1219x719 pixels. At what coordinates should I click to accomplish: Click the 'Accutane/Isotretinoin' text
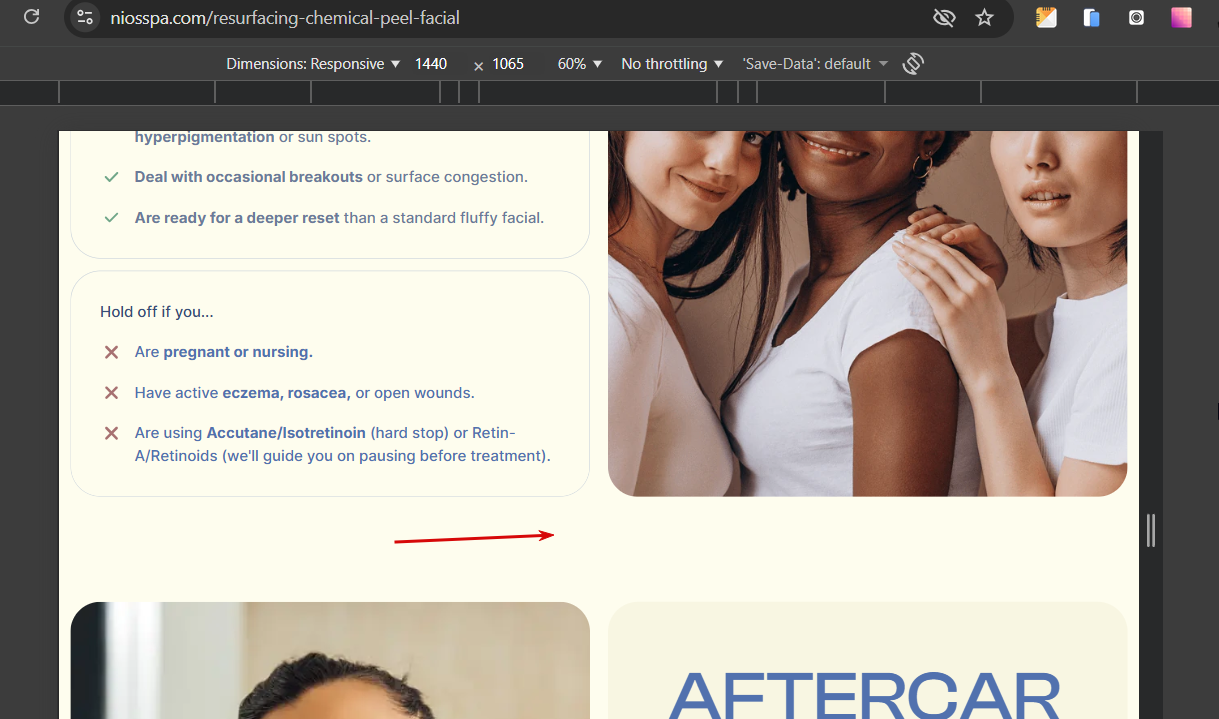click(x=286, y=433)
